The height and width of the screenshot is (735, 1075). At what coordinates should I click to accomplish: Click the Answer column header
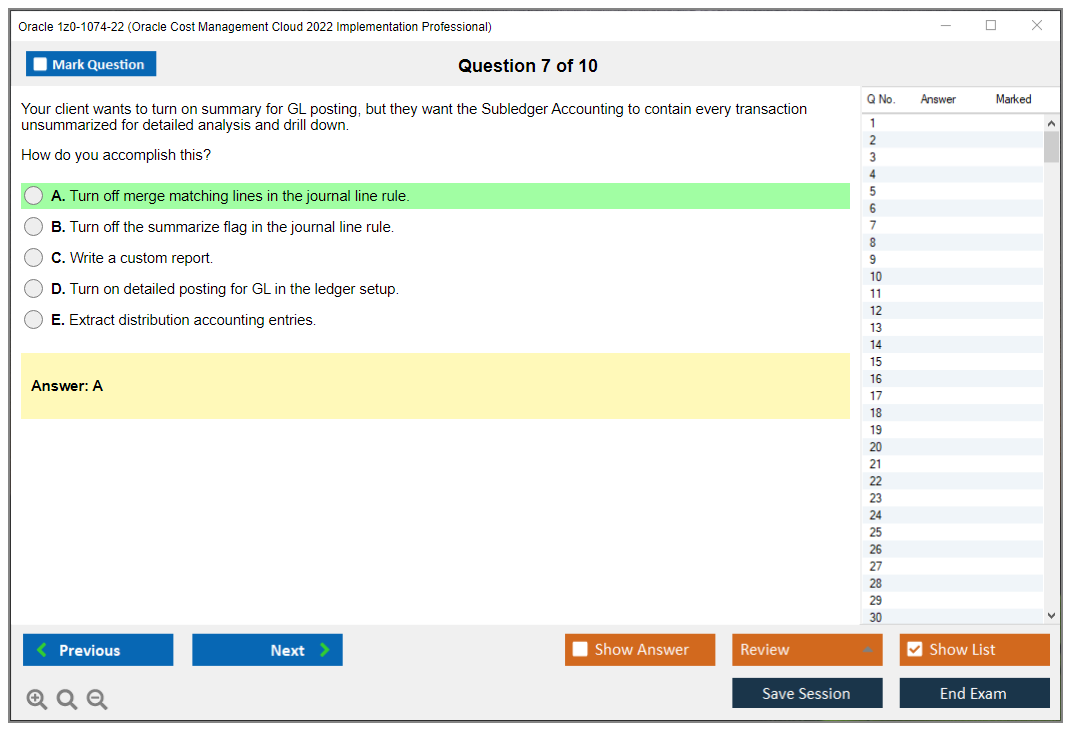938,99
